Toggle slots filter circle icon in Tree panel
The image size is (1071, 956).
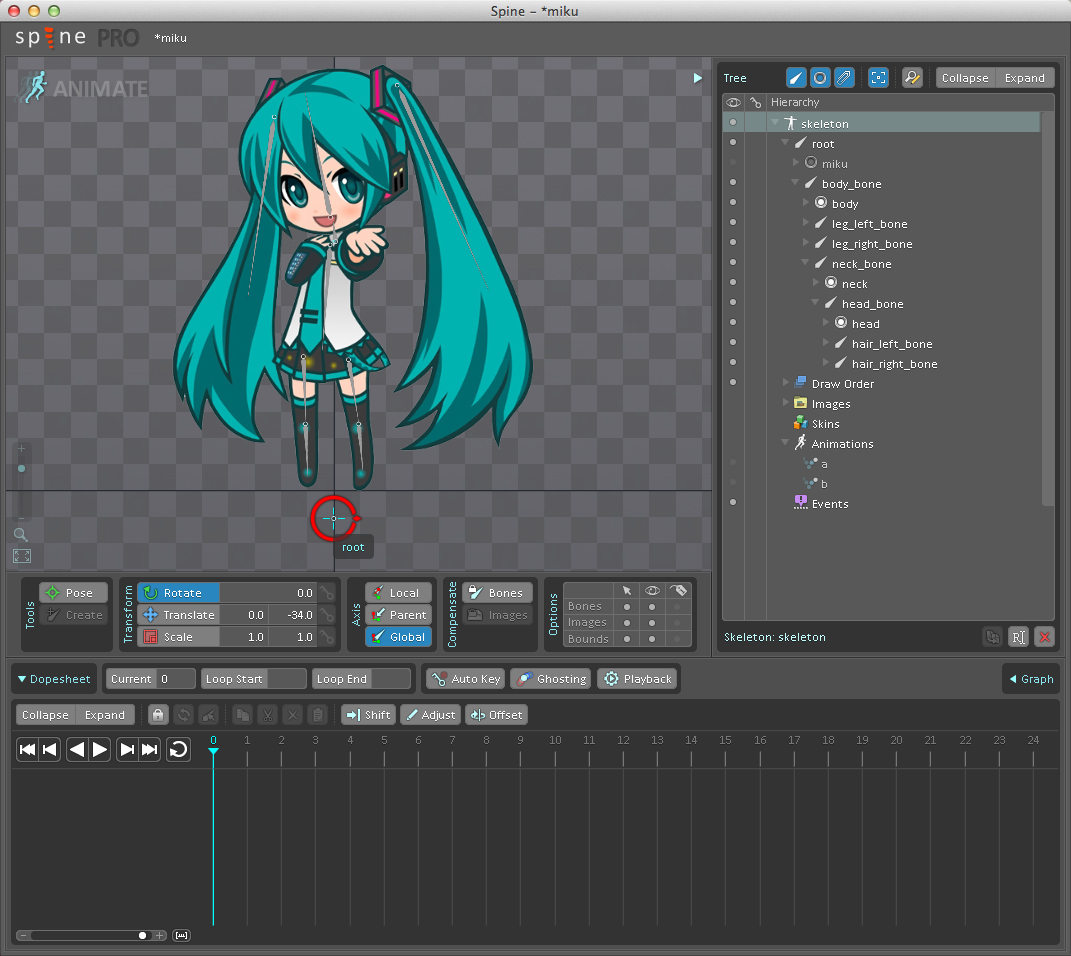(820, 78)
